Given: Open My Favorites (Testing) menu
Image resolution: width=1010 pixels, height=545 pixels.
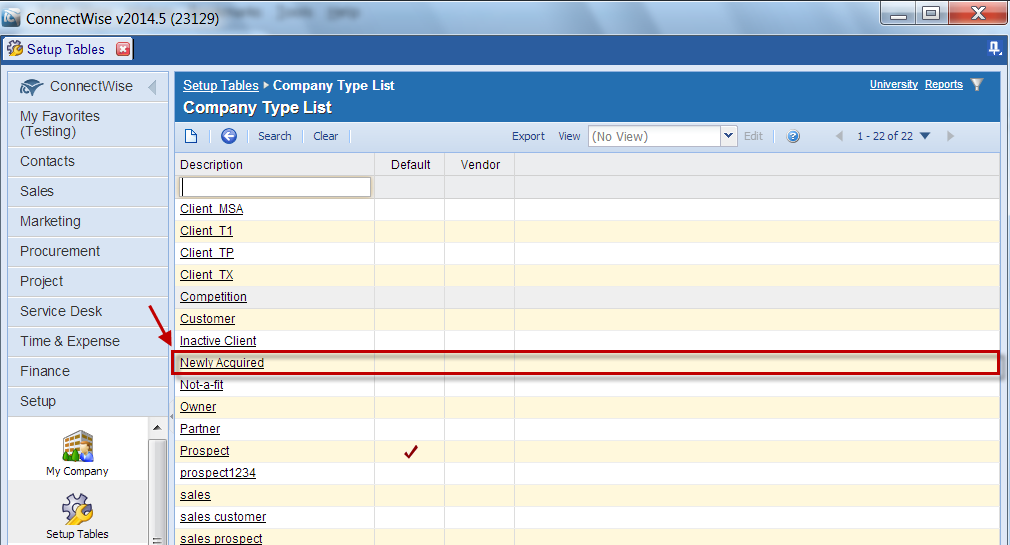Looking at the screenshot, I should point(88,124).
